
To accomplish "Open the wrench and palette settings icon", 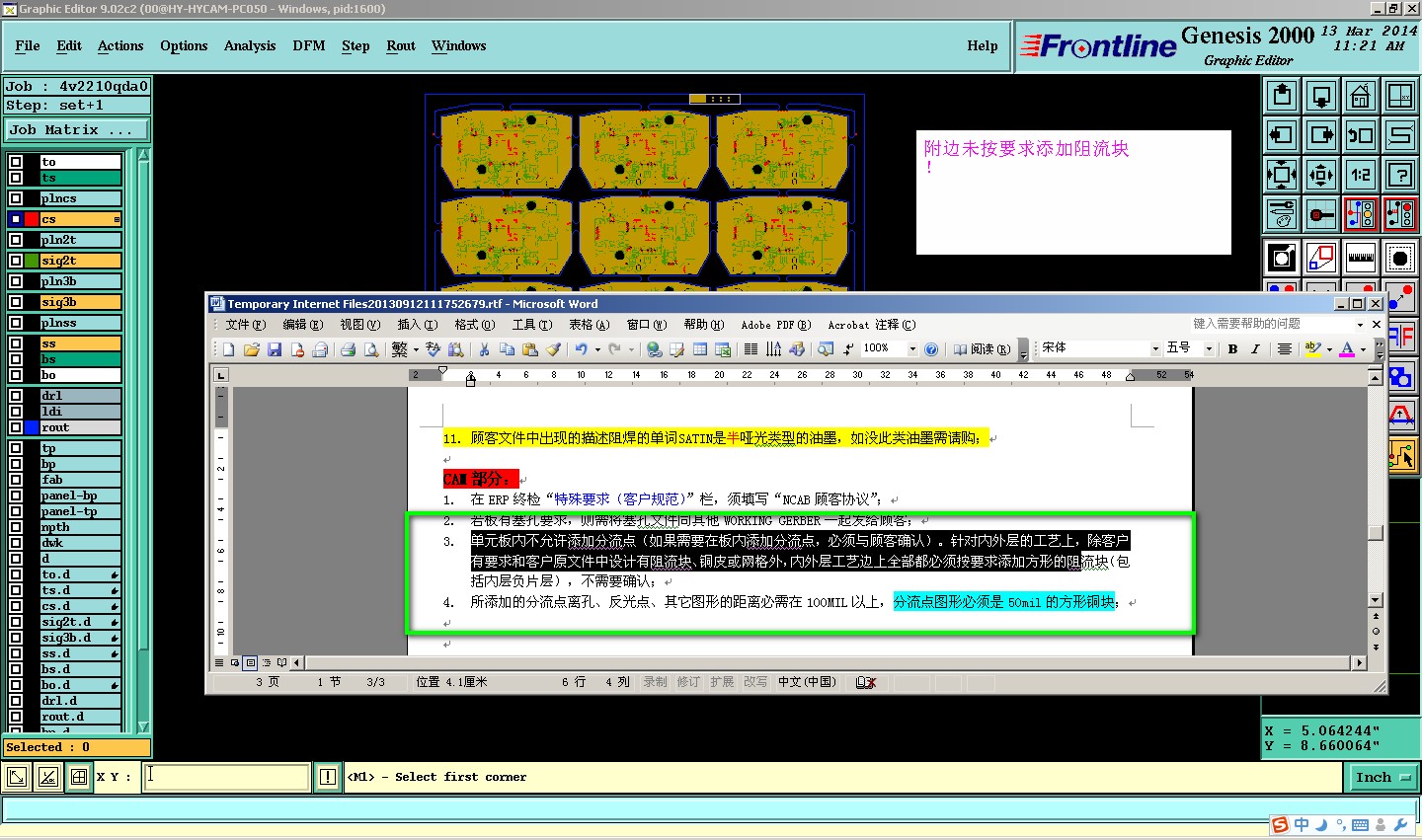I will tap(1282, 214).
